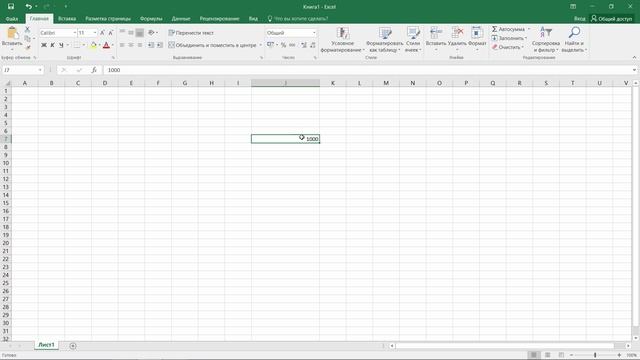Toggle top vertical alignment
The height and width of the screenshot is (360, 640).
coord(122,33)
